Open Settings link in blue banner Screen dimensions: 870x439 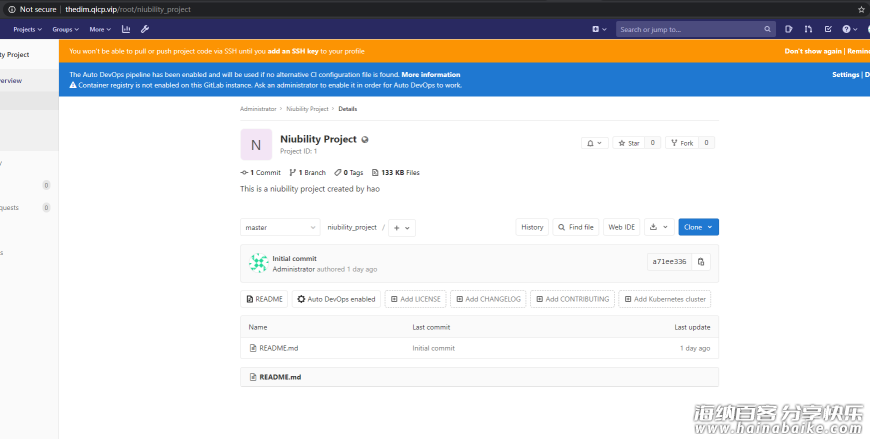[x=846, y=74]
